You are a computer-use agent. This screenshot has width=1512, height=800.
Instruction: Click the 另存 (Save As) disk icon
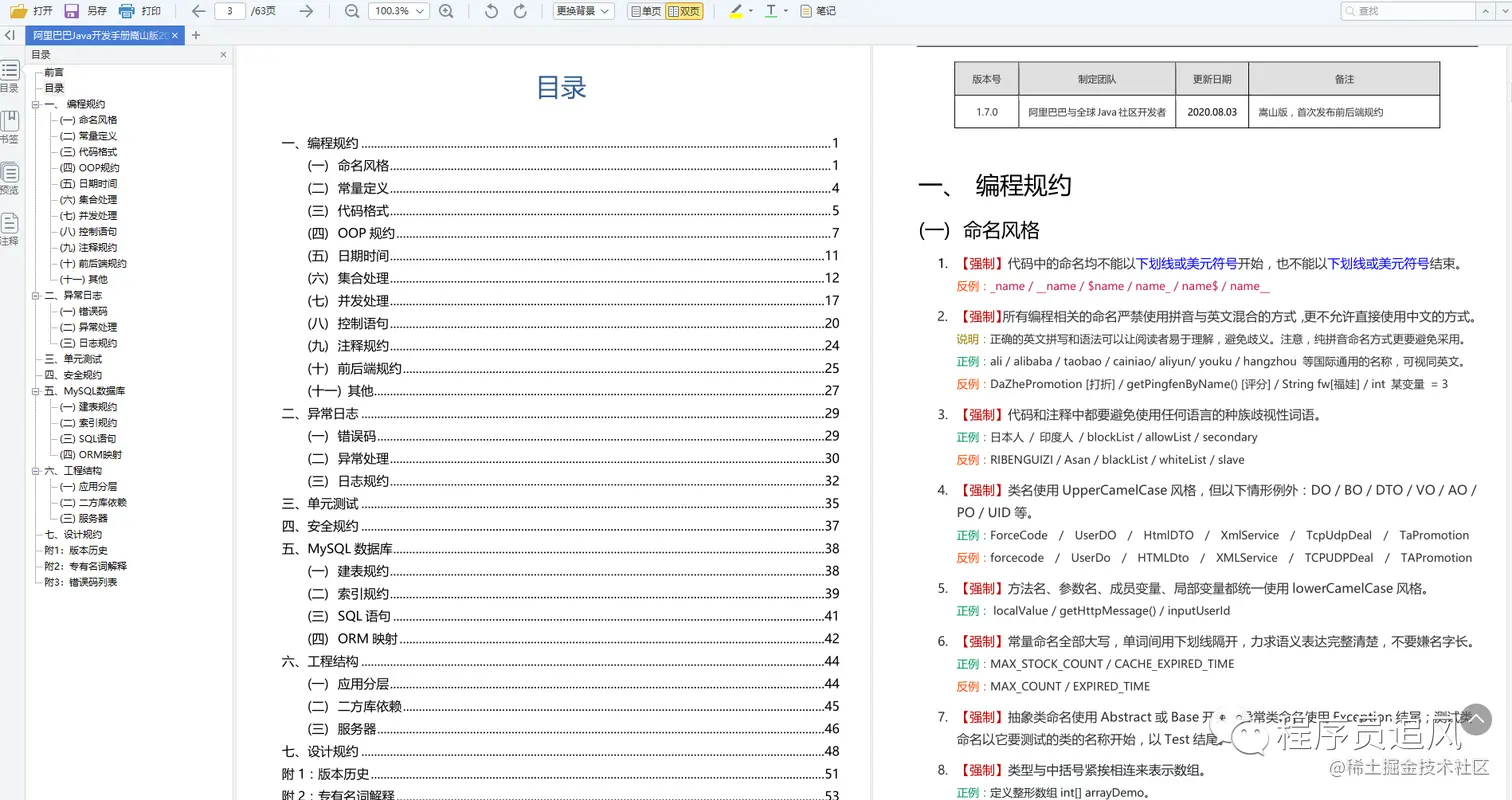pyautogui.click(x=72, y=11)
